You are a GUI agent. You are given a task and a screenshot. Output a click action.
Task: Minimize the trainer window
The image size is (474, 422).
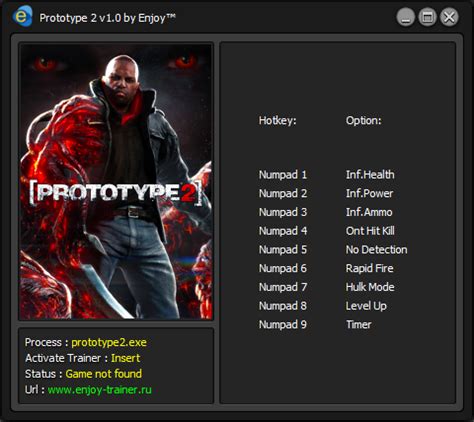click(405, 17)
